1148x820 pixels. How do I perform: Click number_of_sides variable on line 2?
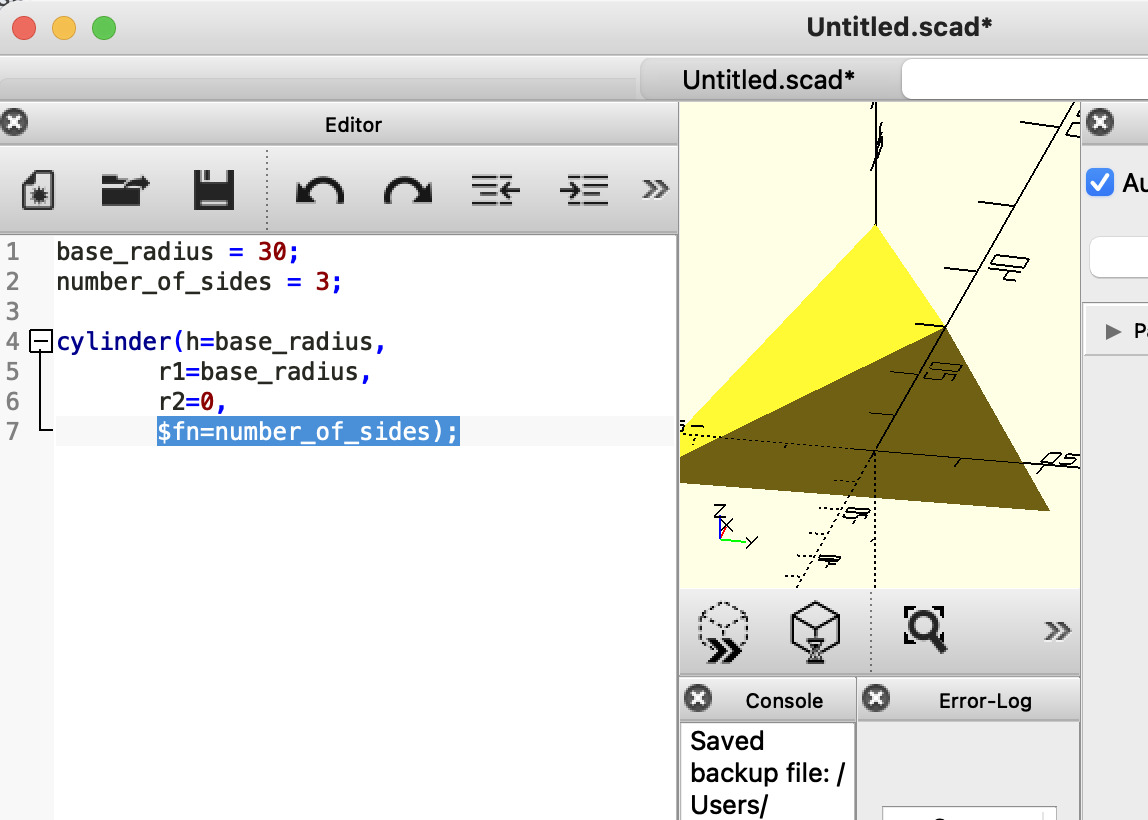(164, 282)
